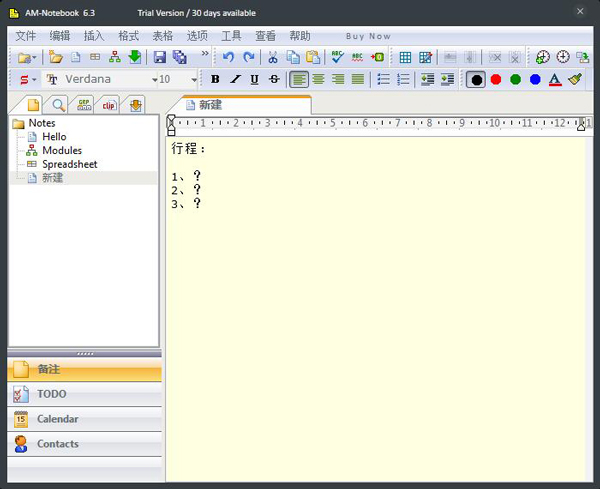Paste from clipboard
Screen dimensions: 600x489
[x=313, y=57]
